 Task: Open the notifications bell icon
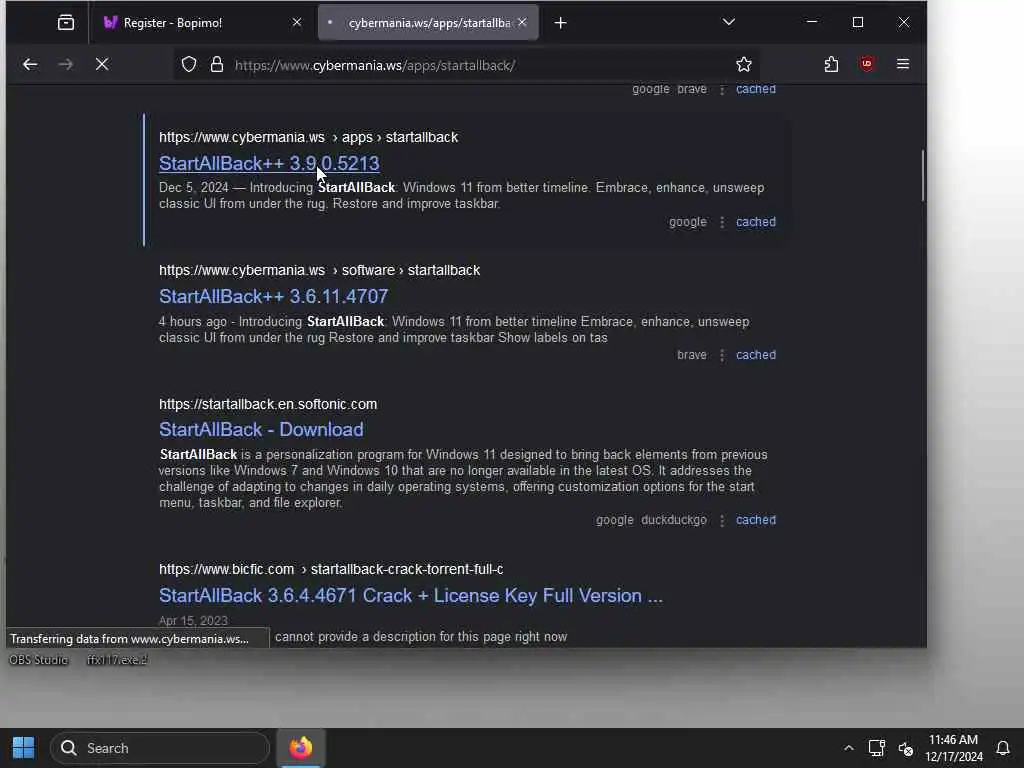pos(1003,748)
